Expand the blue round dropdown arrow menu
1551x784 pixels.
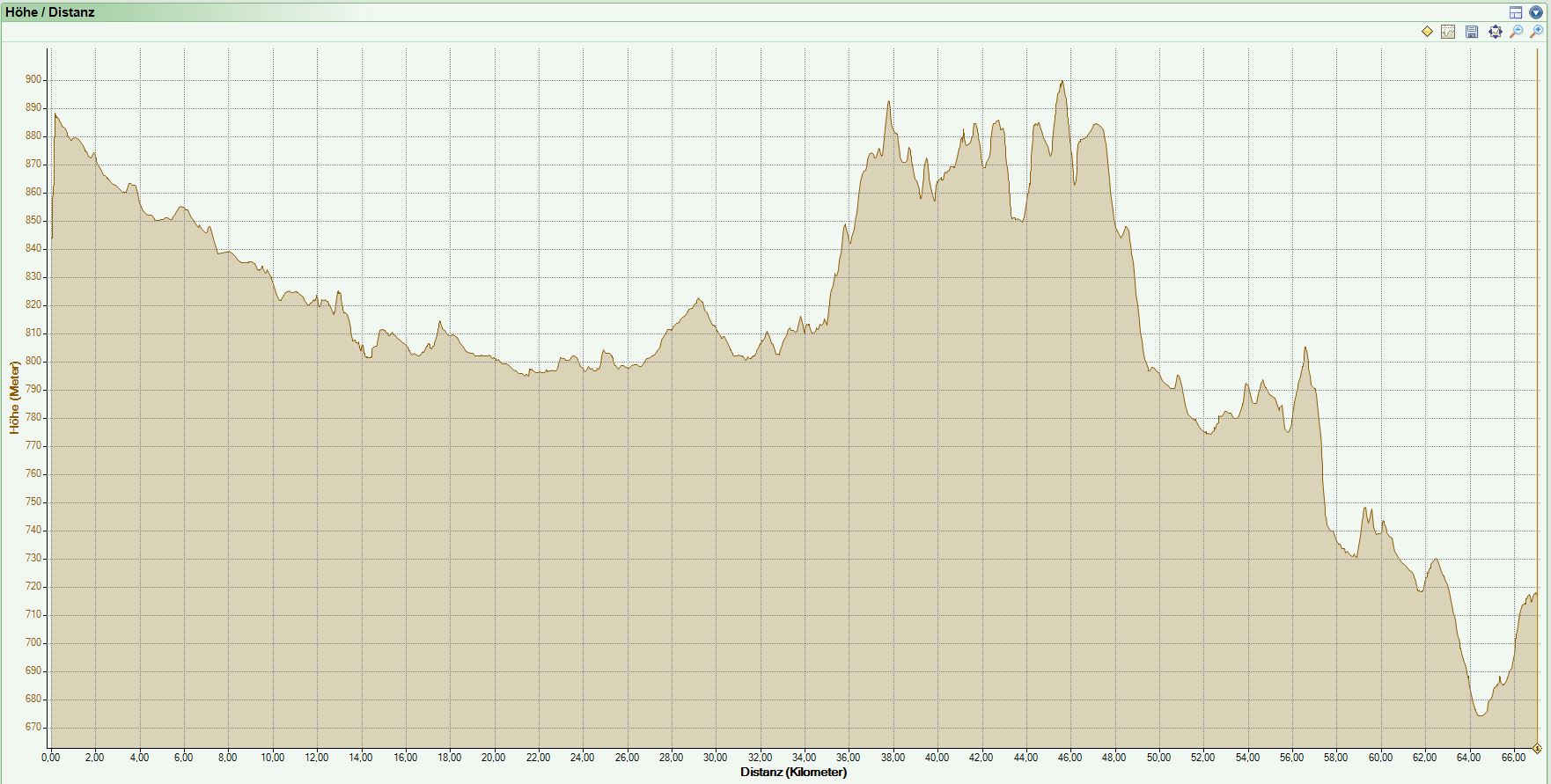(x=1536, y=12)
